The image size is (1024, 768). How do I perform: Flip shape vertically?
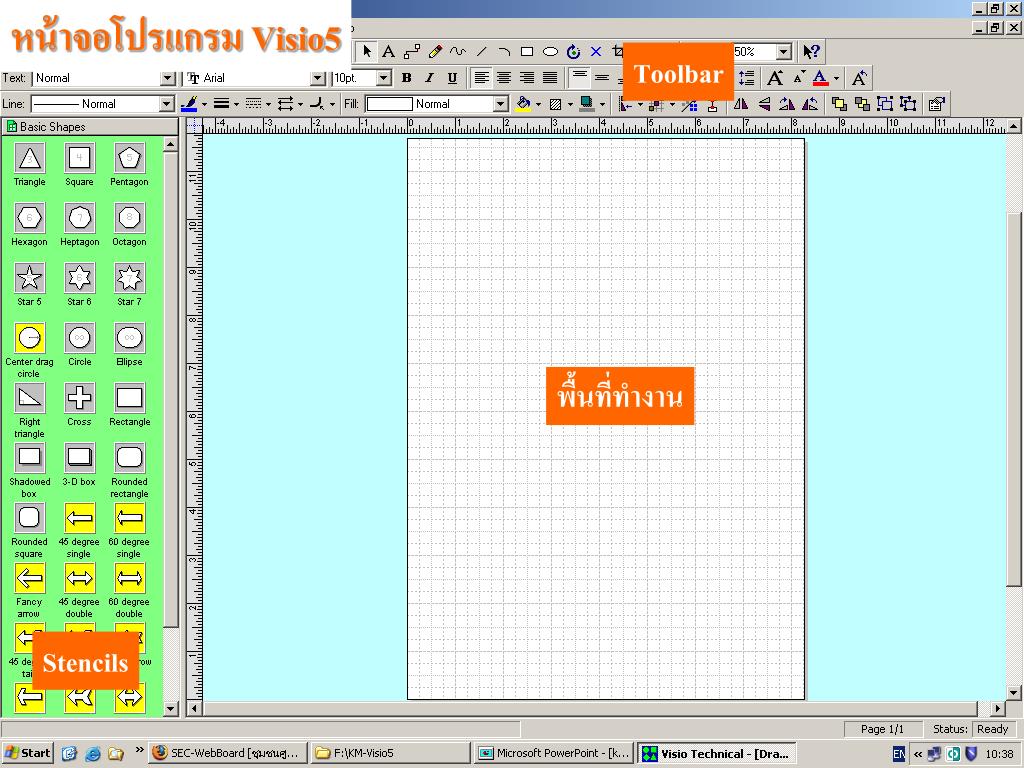point(764,104)
